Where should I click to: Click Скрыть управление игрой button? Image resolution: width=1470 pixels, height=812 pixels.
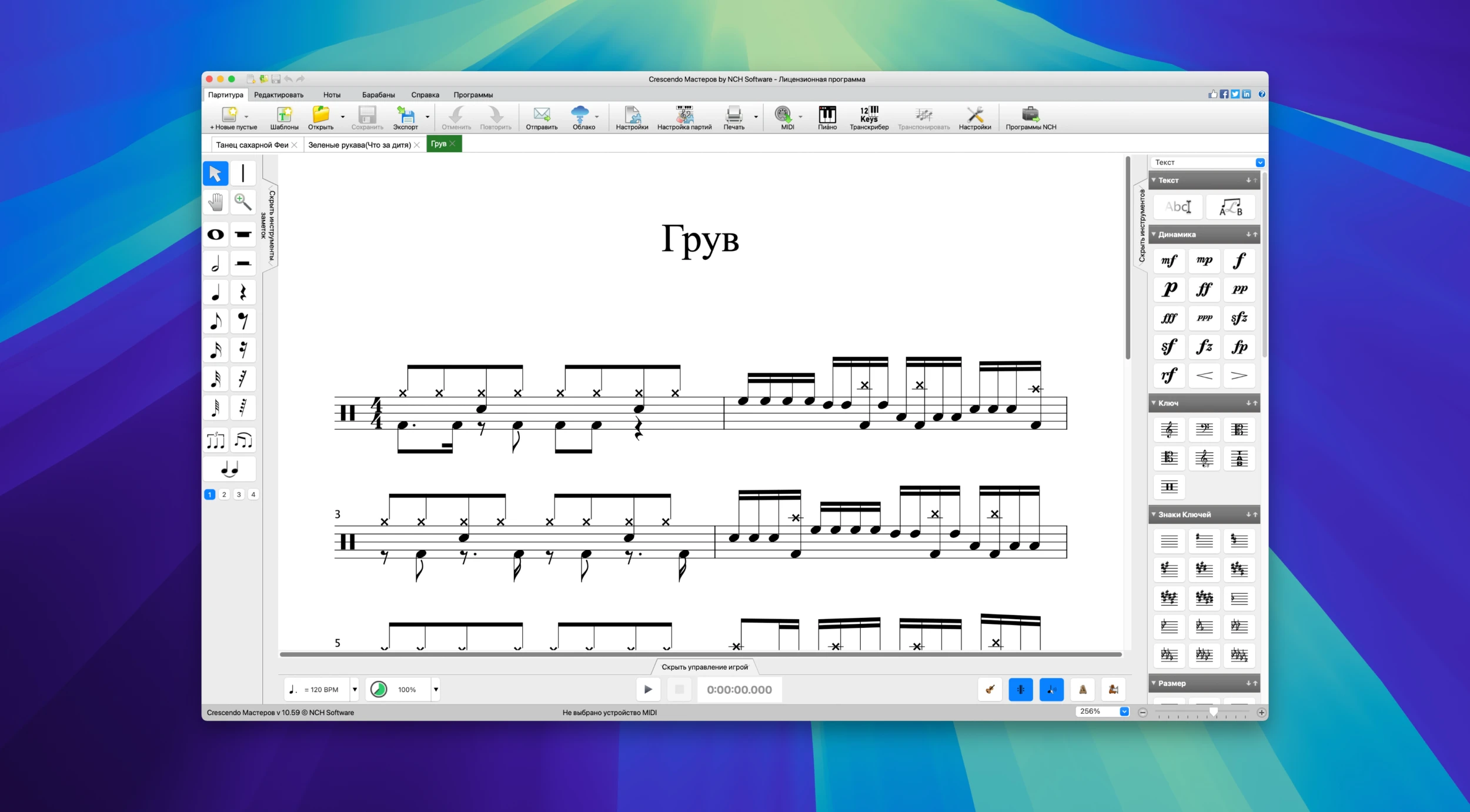[x=704, y=667]
